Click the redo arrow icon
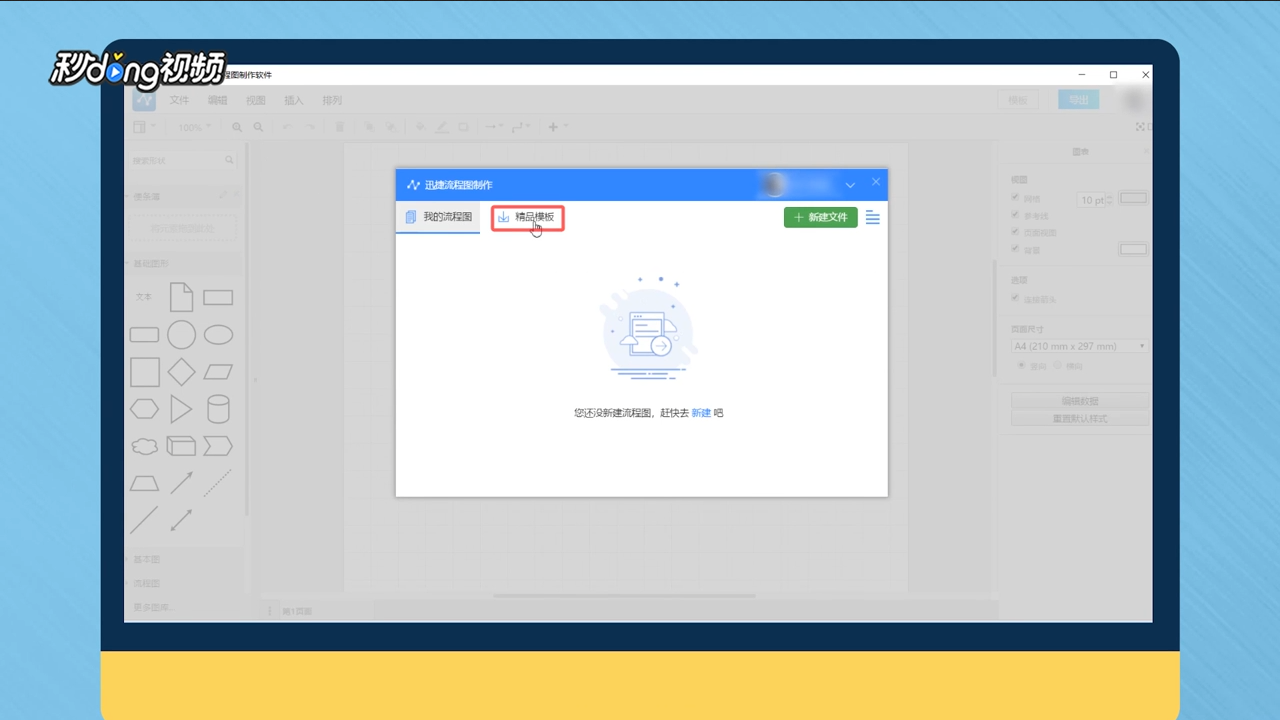This screenshot has width=1280, height=720. click(310, 127)
